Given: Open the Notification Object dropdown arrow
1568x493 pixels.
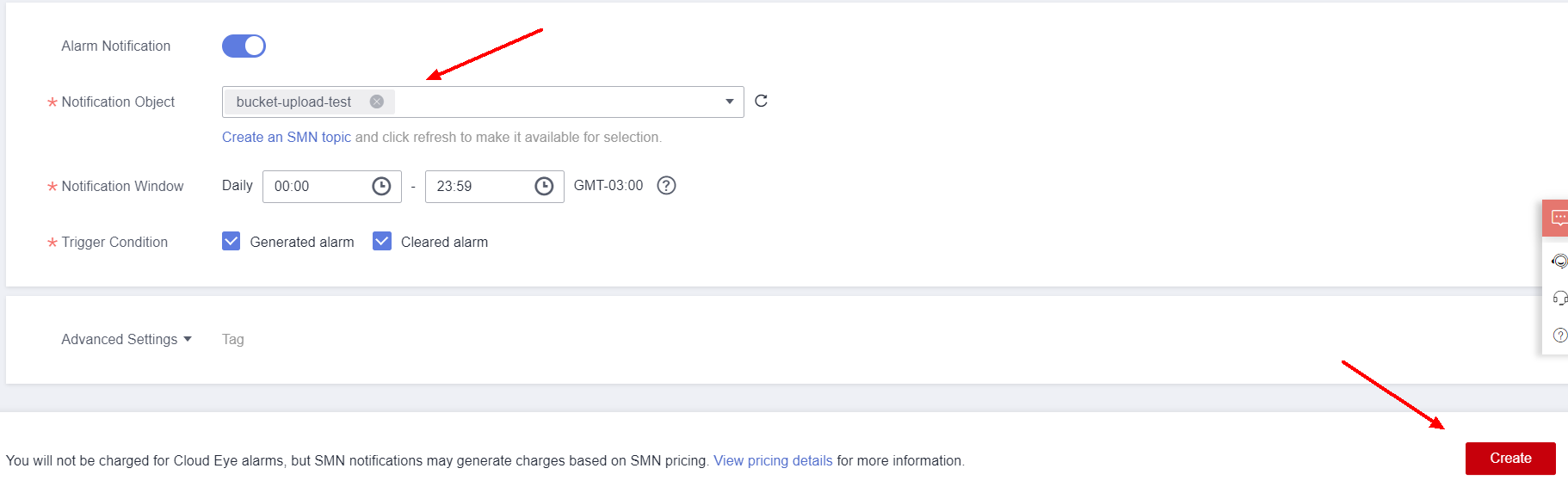Looking at the screenshot, I should pos(729,102).
